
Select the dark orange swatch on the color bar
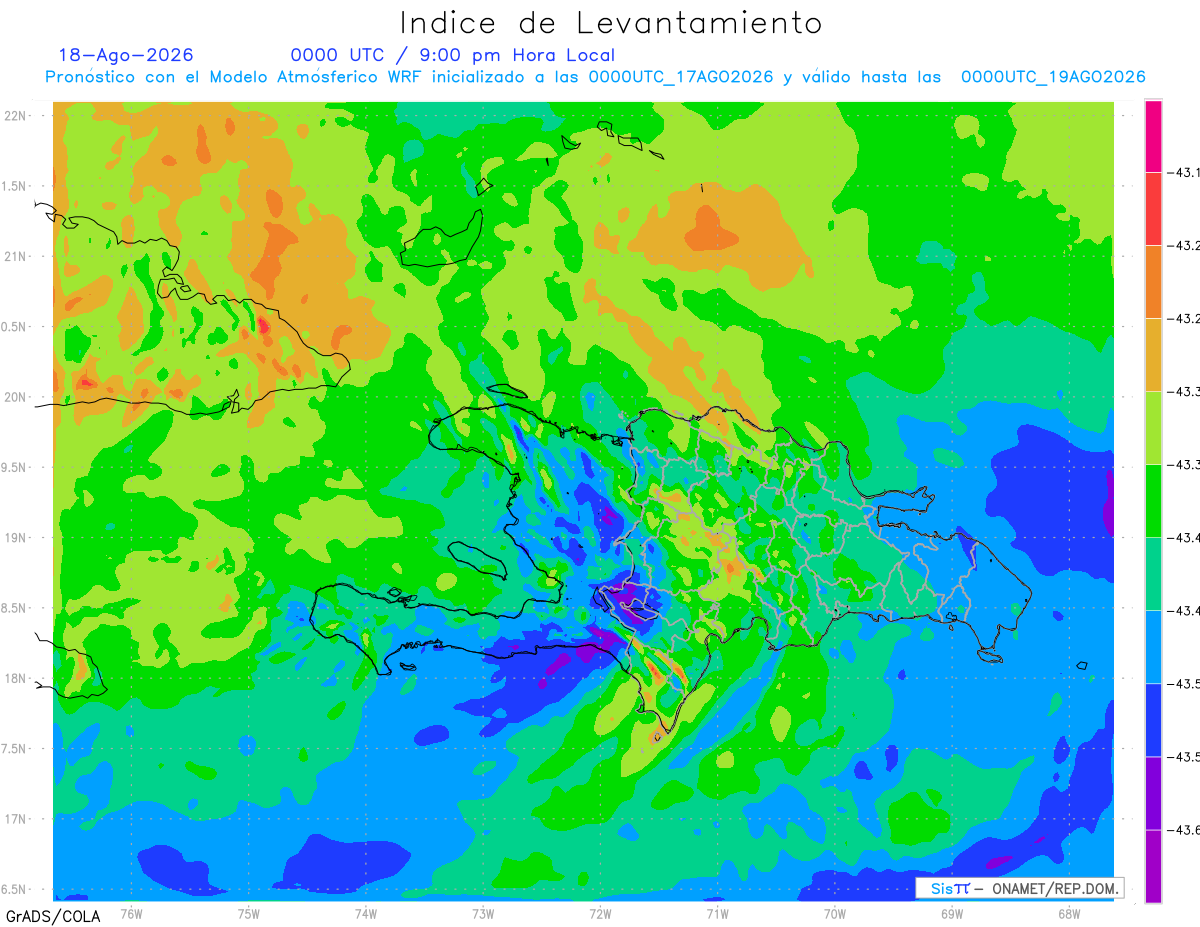1153,282
